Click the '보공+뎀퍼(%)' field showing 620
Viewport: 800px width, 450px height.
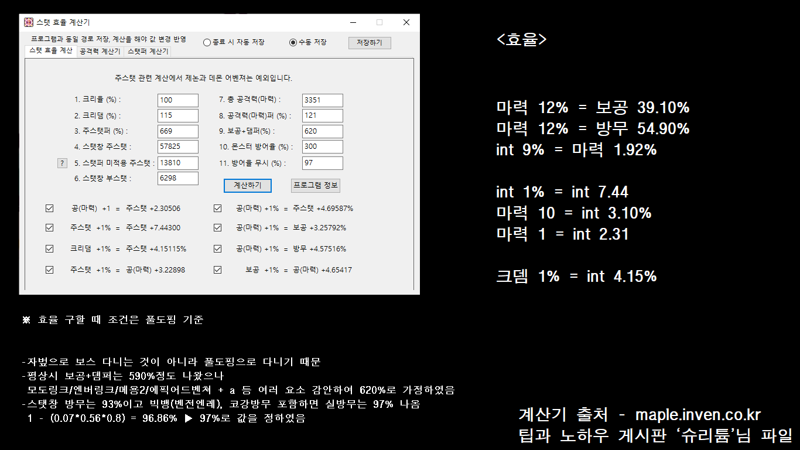click(322, 132)
